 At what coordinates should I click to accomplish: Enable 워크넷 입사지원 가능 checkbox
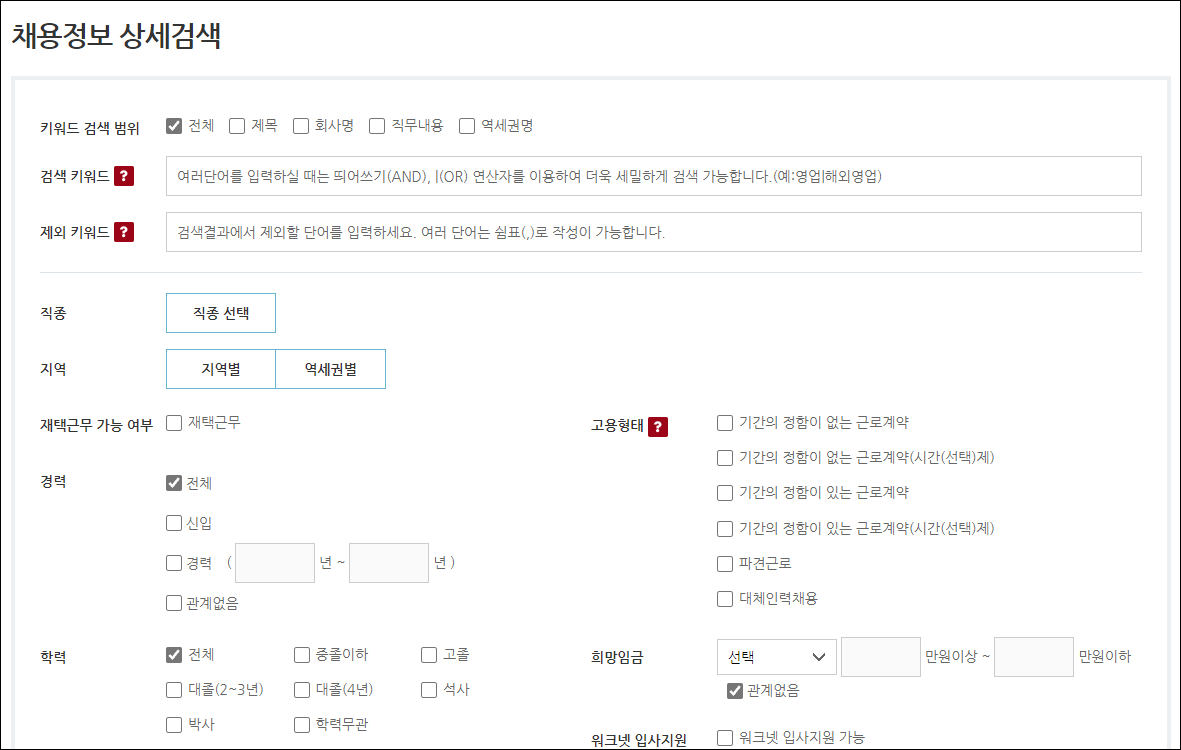725,737
